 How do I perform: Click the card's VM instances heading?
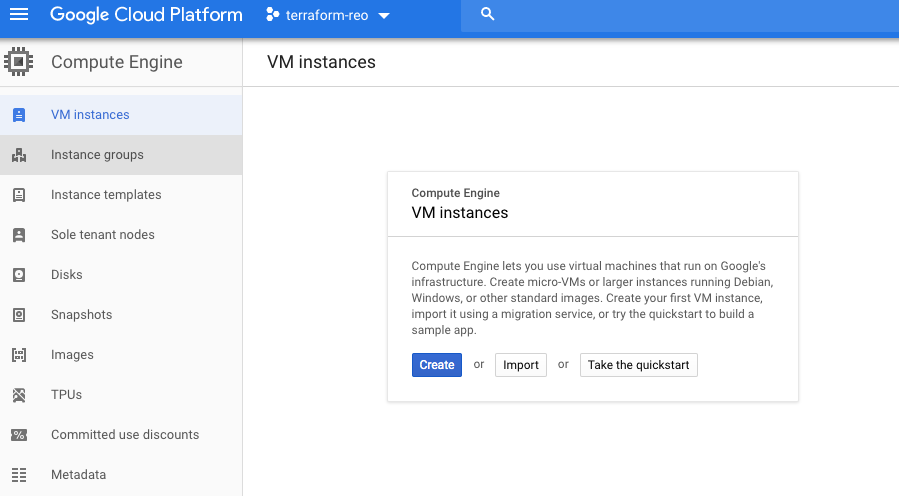460,213
